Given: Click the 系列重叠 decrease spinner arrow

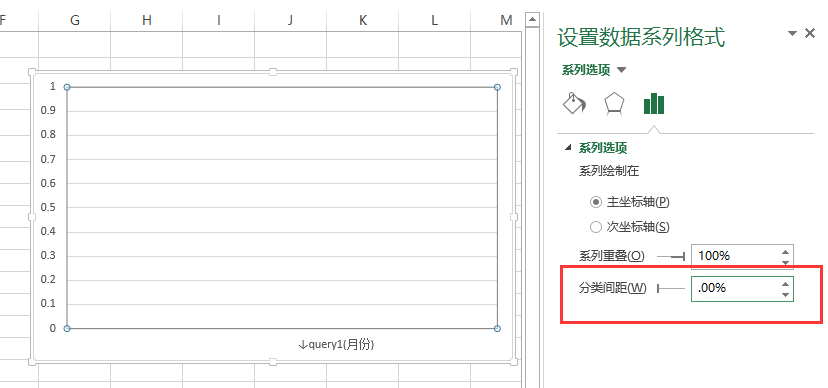Looking at the screenshot, I should pyautogui.click(x=786, y=262).
